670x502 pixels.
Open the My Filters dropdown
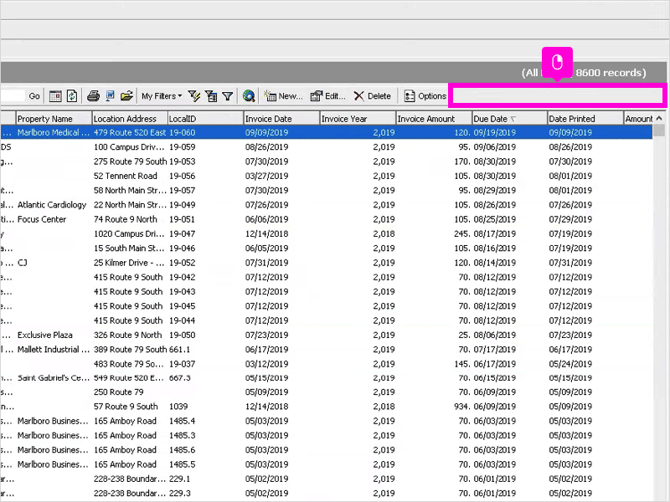[162, 96]
